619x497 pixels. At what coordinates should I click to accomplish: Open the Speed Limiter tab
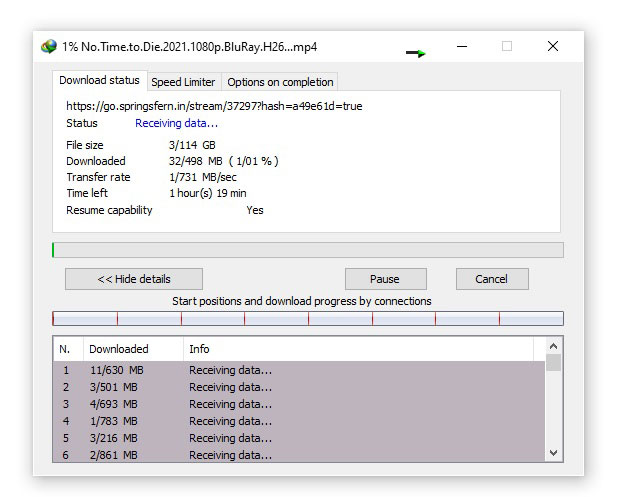pos(184,82)
